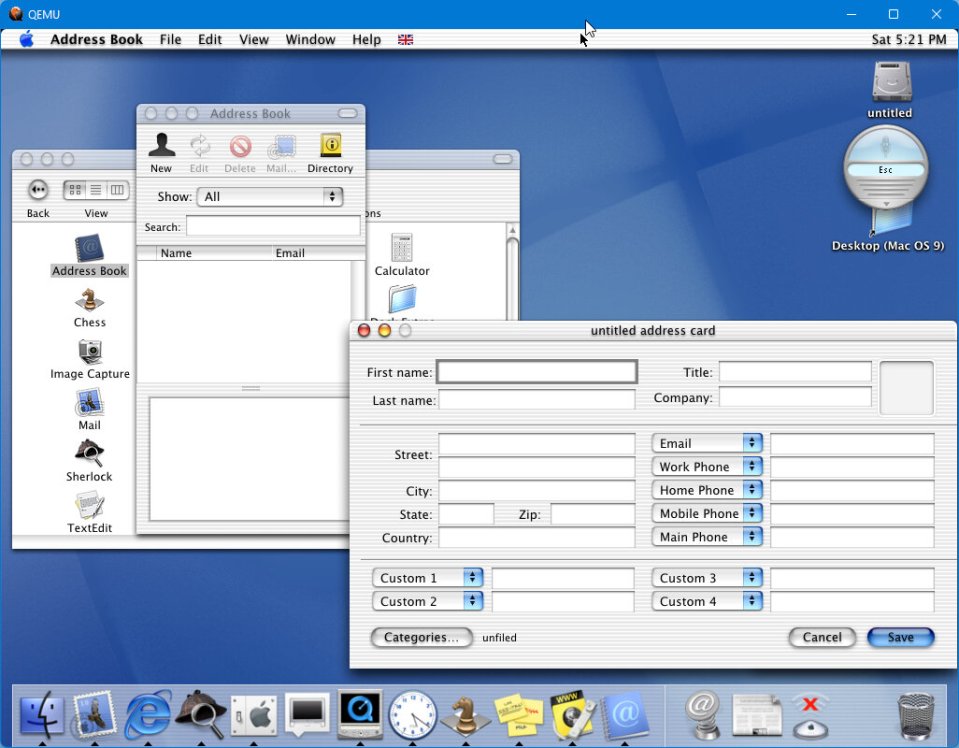Open the Work Phone label dropdown
Screen dimensions: 959x748
click(707, 467)
